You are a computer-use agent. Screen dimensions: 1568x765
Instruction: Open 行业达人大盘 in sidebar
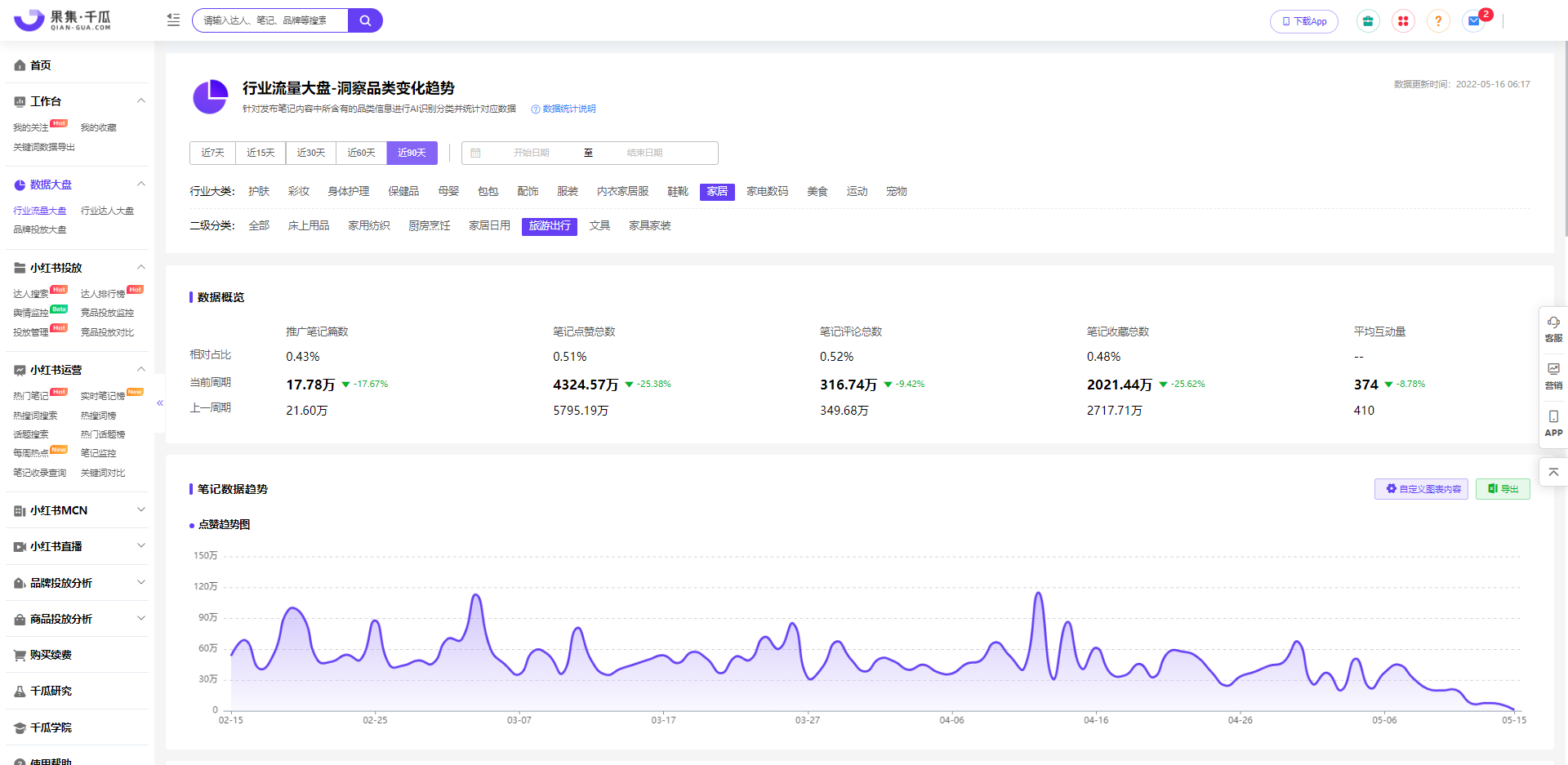[107, 211]
